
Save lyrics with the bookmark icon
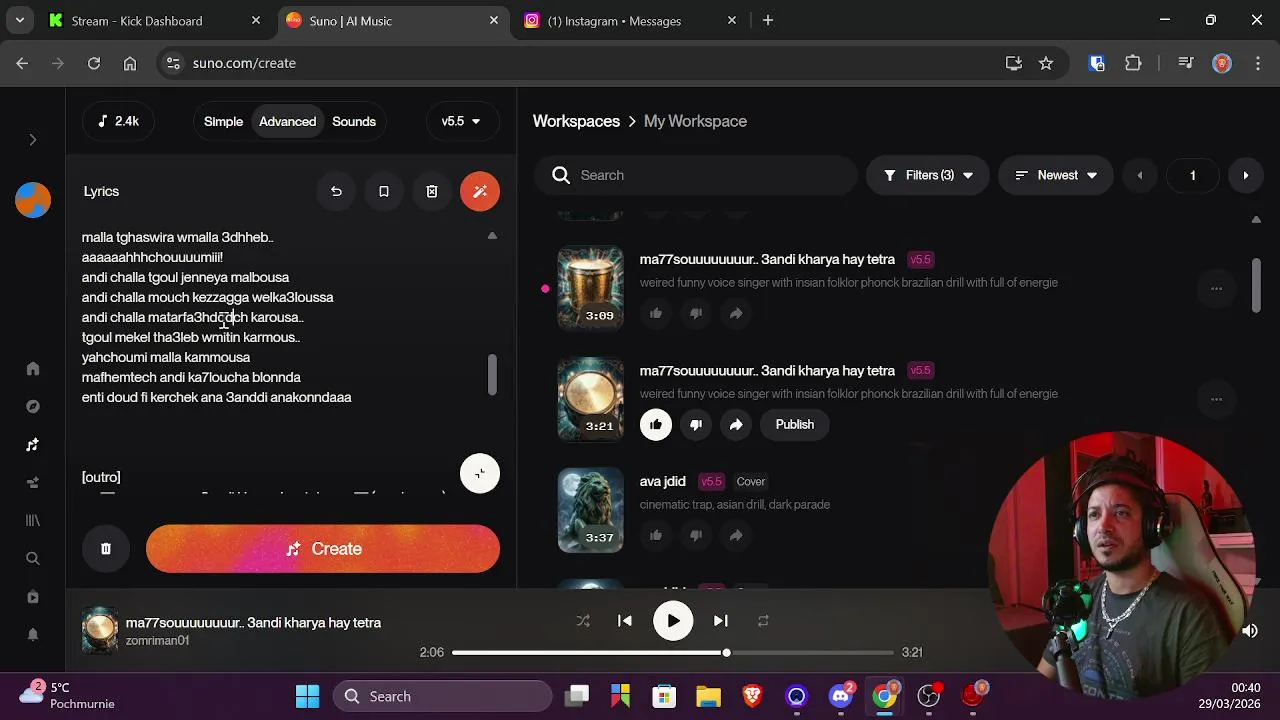click(384, 191)
